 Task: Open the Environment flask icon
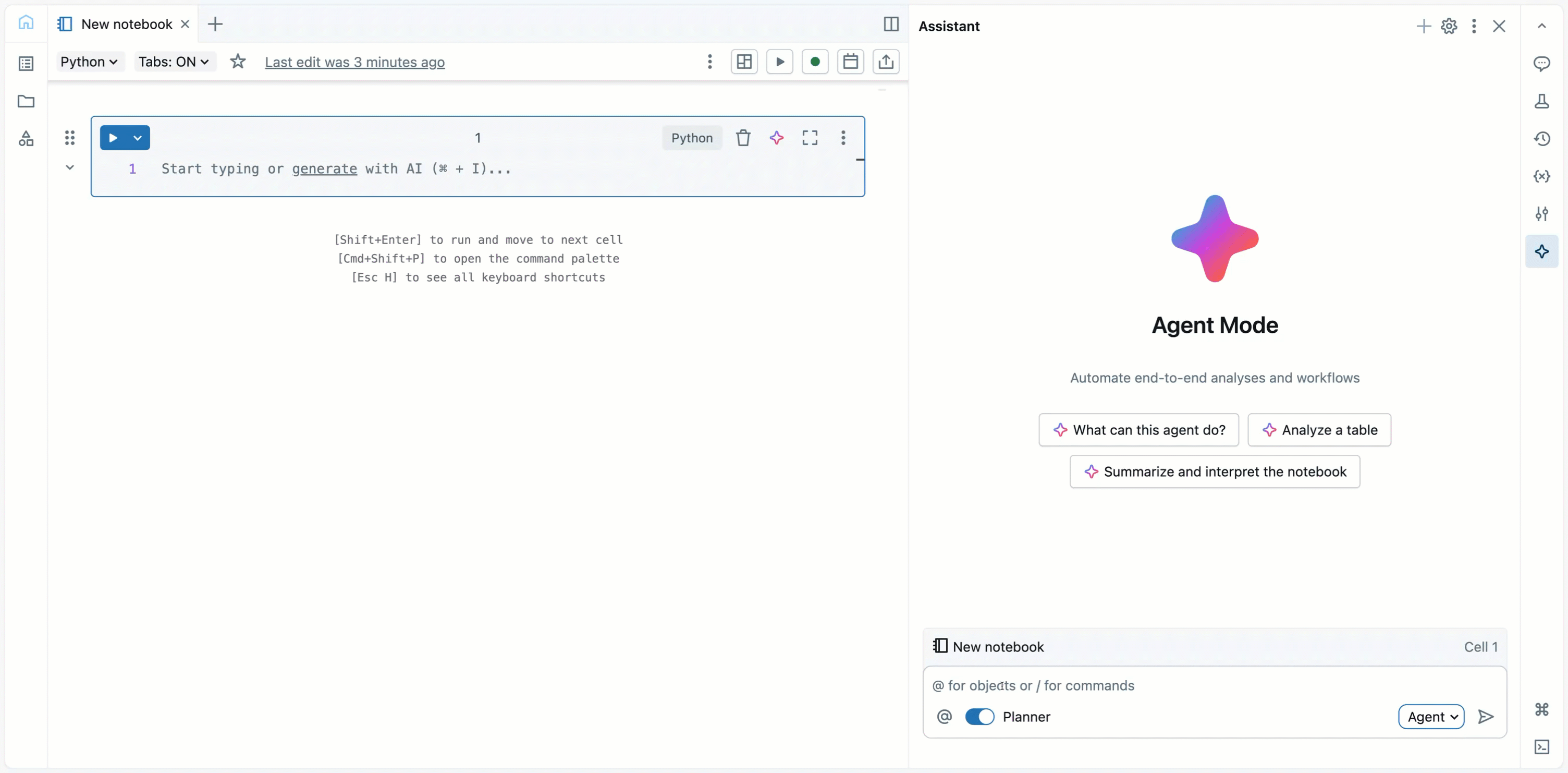(1542, 102)
